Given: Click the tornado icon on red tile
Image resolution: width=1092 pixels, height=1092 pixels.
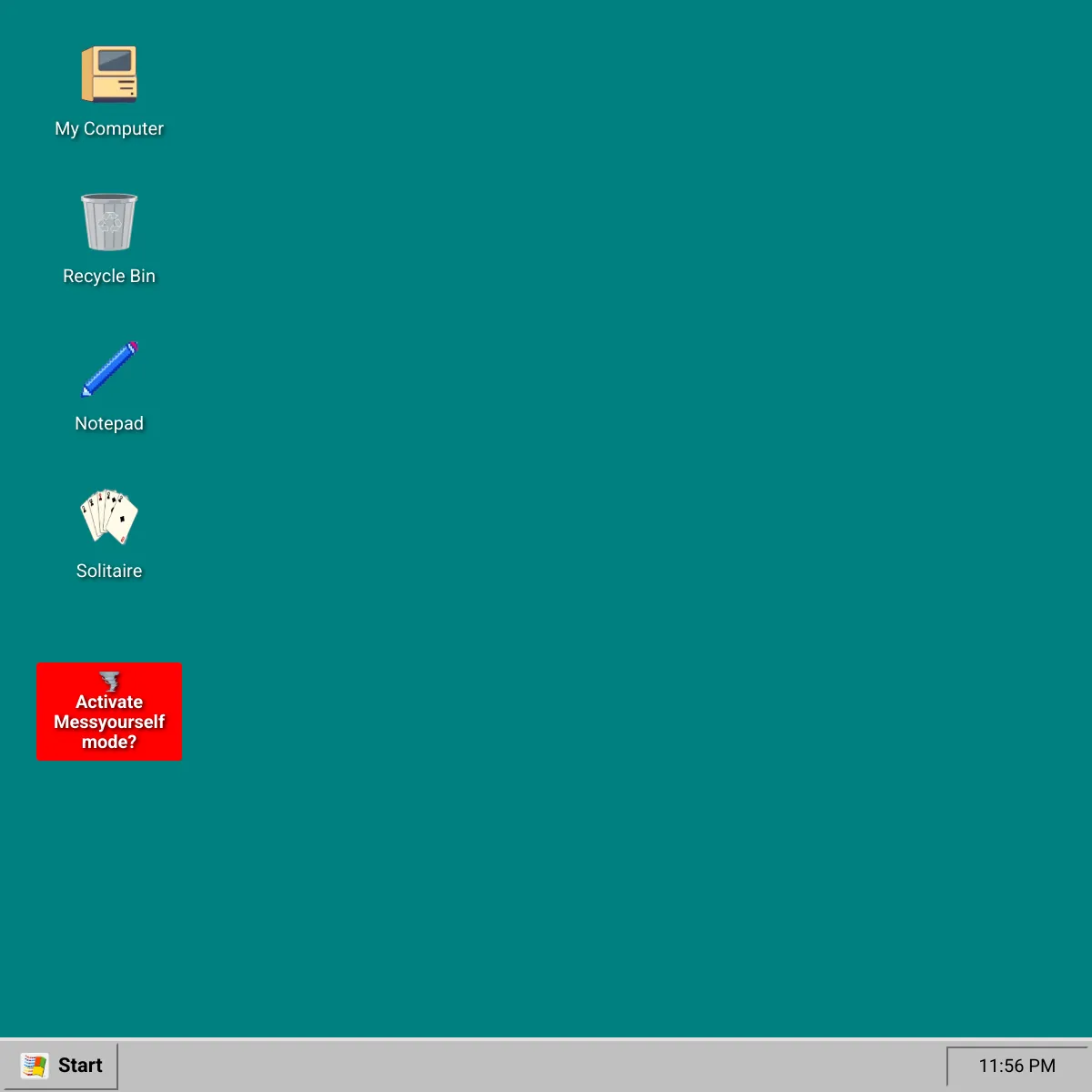Looking at the screenshot, I should 109,682.
